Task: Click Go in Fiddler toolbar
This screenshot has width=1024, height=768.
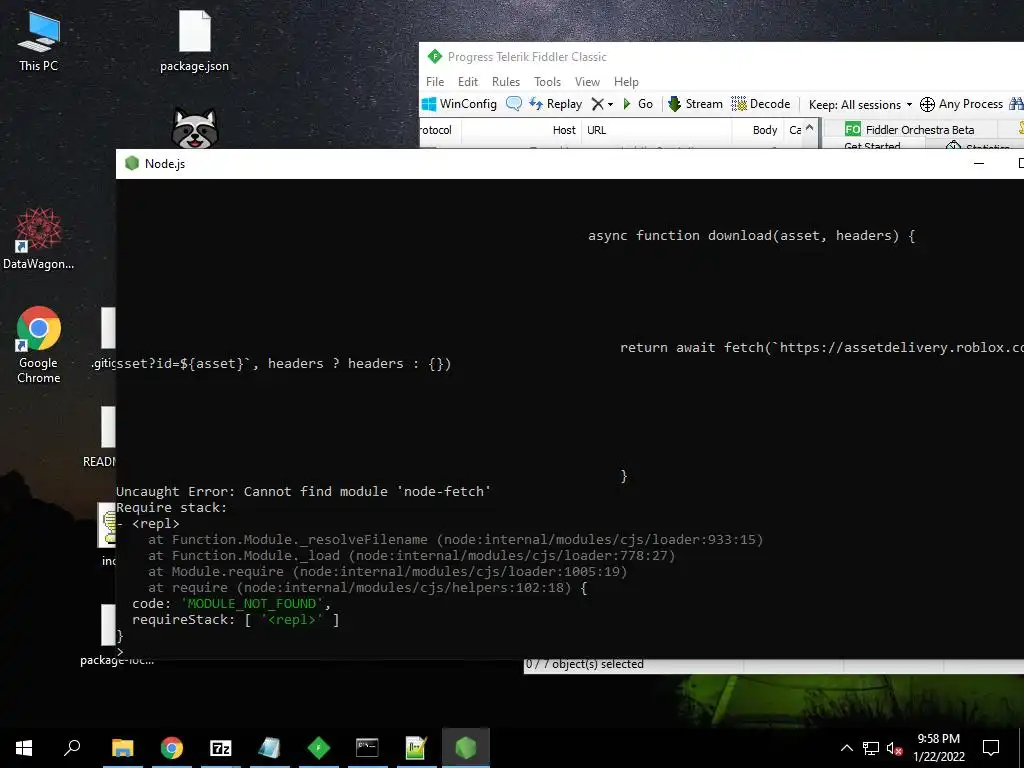Action: pyautogui.click(x=638, y=104)
